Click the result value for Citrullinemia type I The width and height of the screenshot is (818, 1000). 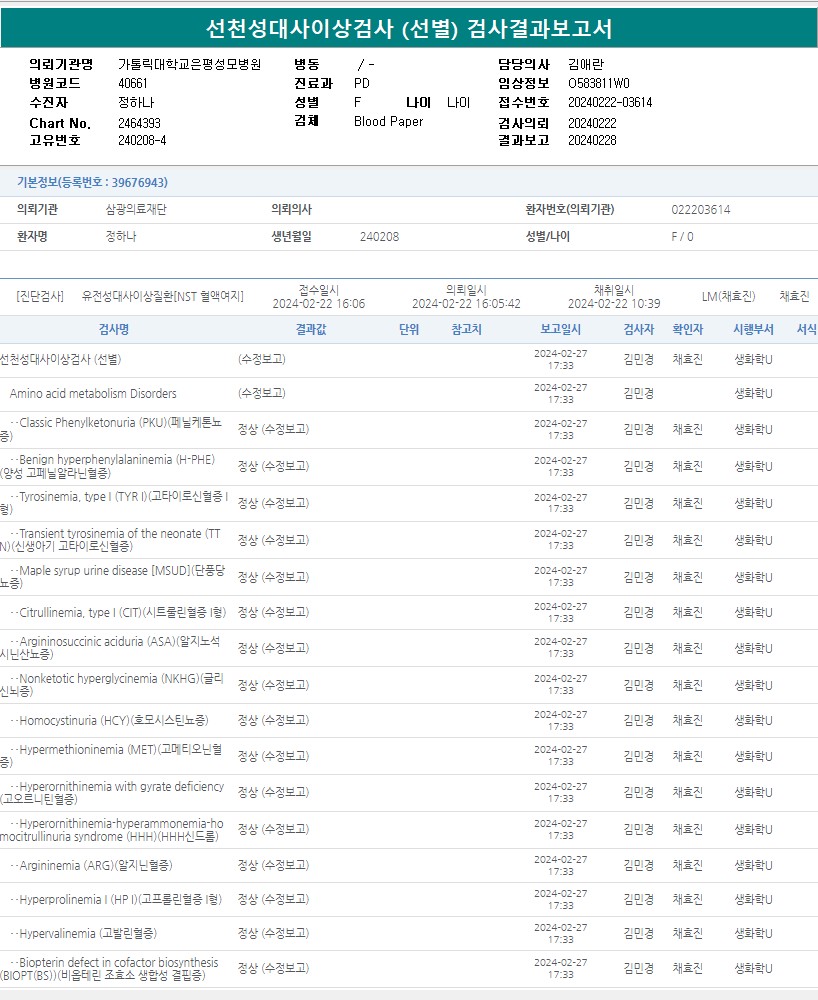point(272,612)
